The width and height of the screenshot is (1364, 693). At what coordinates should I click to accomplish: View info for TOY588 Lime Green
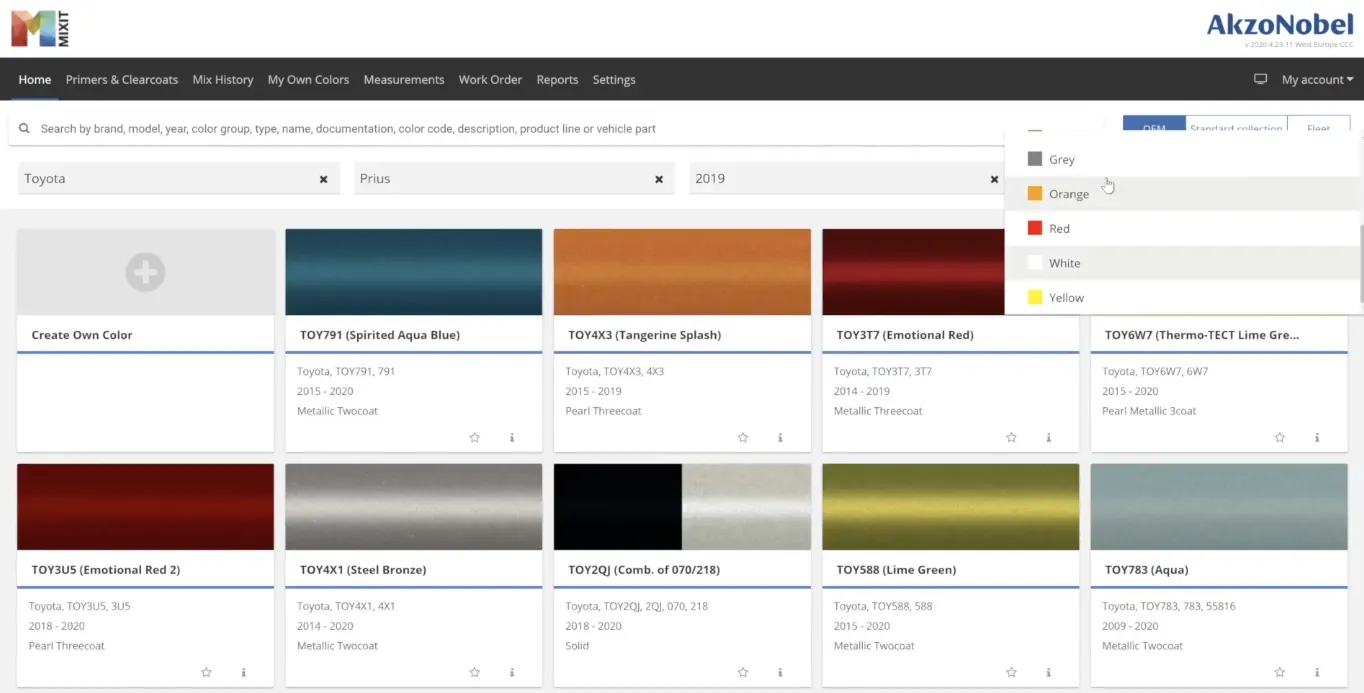coord(1049,672)
